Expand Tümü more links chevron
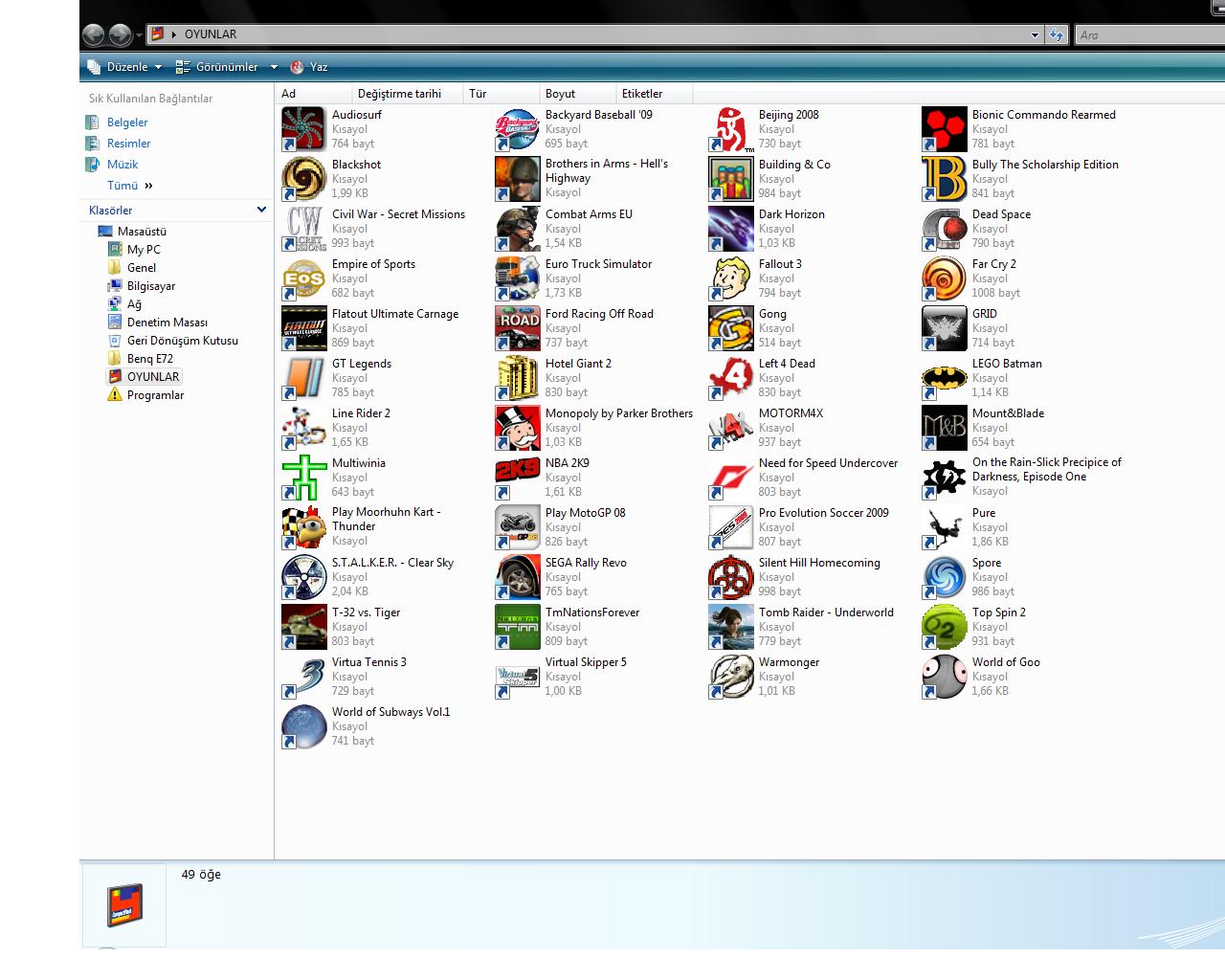The width and height of the screenshot is (1225, 980). tap(148, 186)
